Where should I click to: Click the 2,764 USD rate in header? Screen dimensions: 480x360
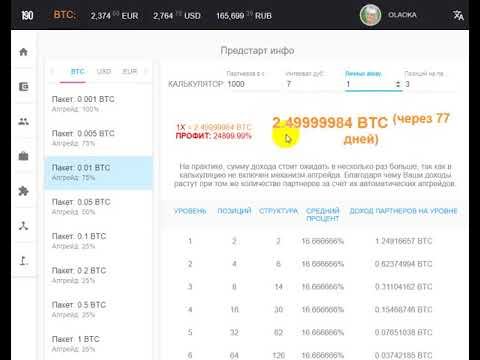[177, 15]
